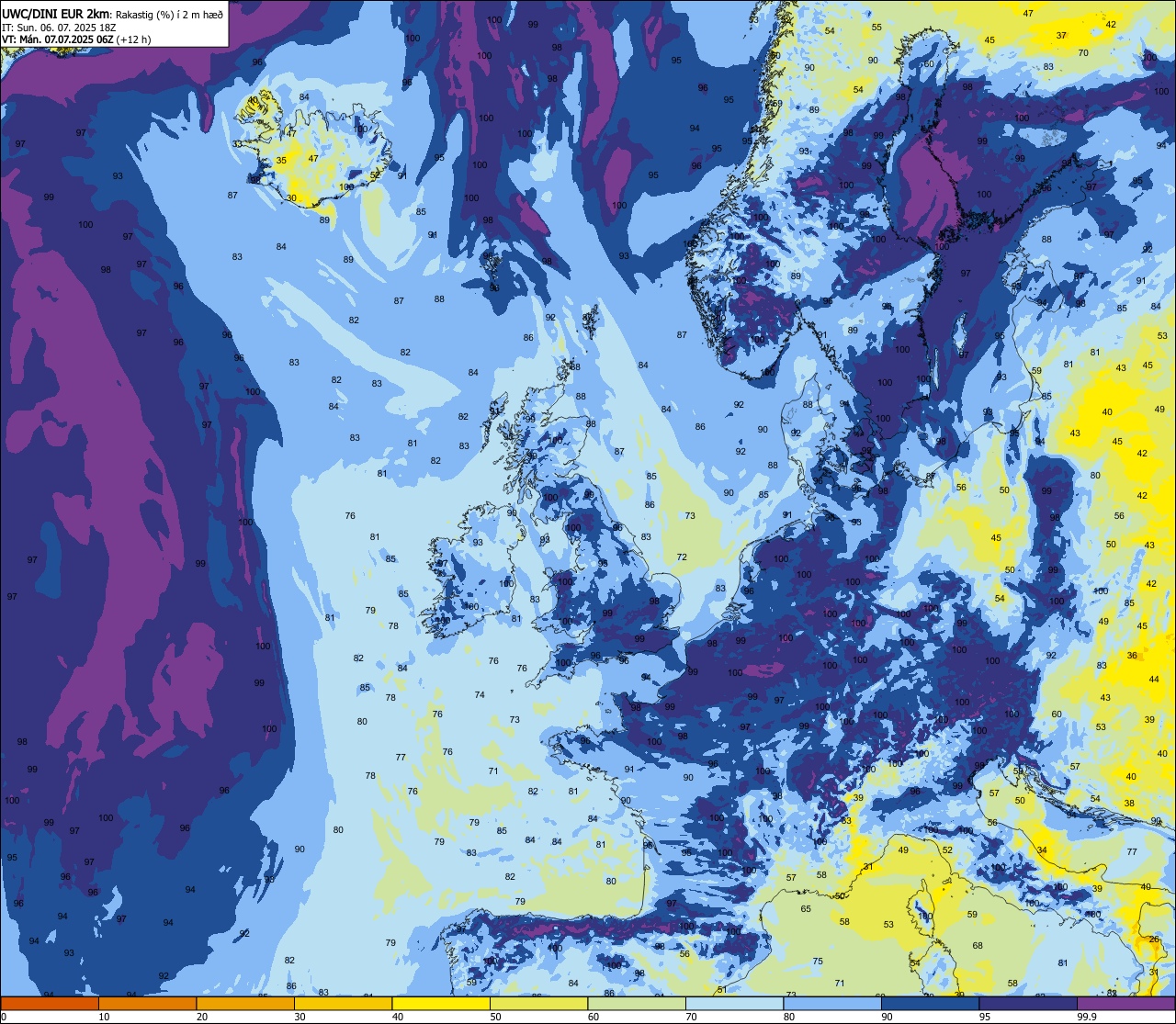The width and height of the screenshot is (1176, 1024).
Task: Pick the purple above-99.9 legend swatch
Action: [1125, 1003]
